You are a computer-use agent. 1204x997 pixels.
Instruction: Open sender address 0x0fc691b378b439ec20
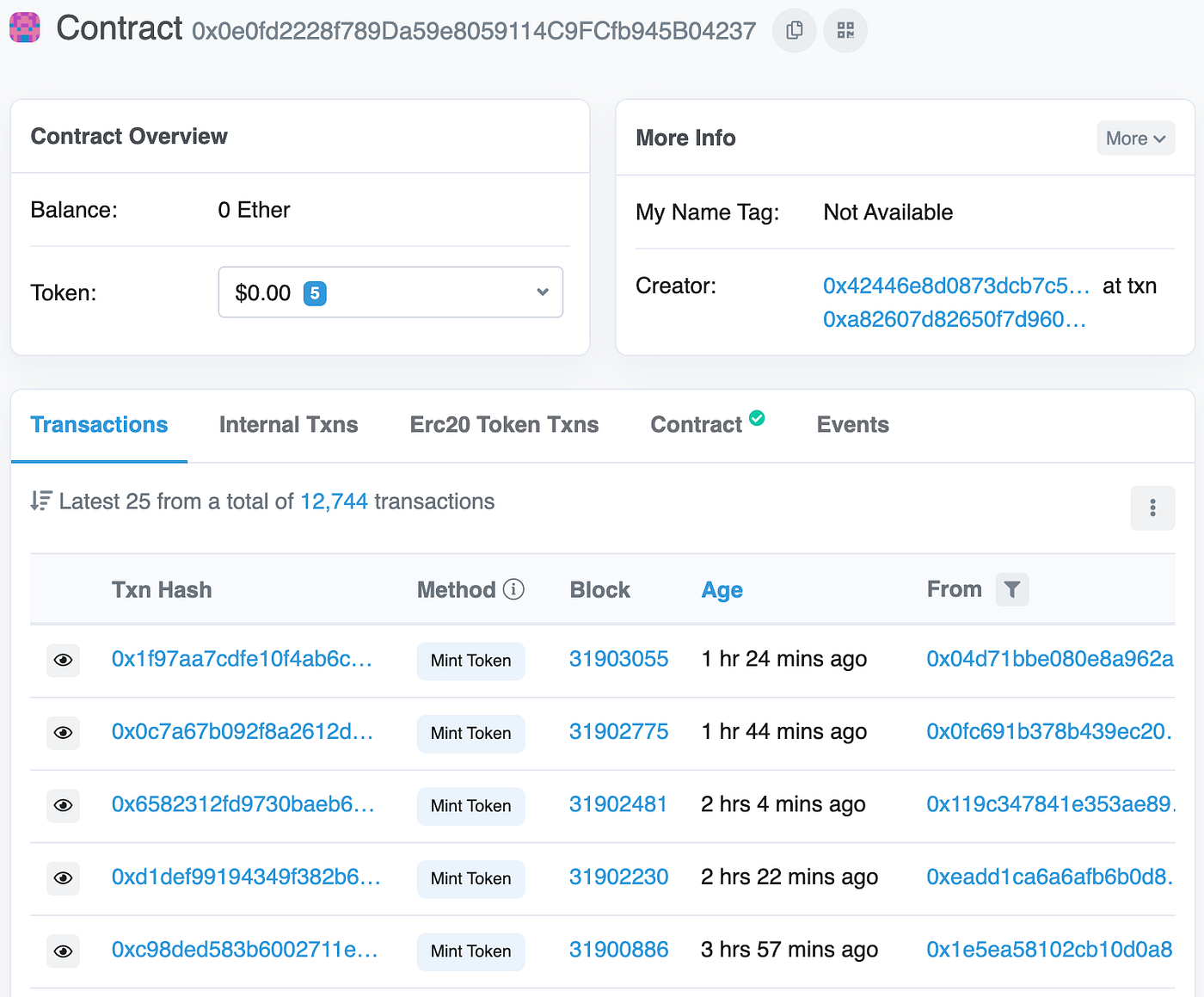click(x=1050, y=731)
